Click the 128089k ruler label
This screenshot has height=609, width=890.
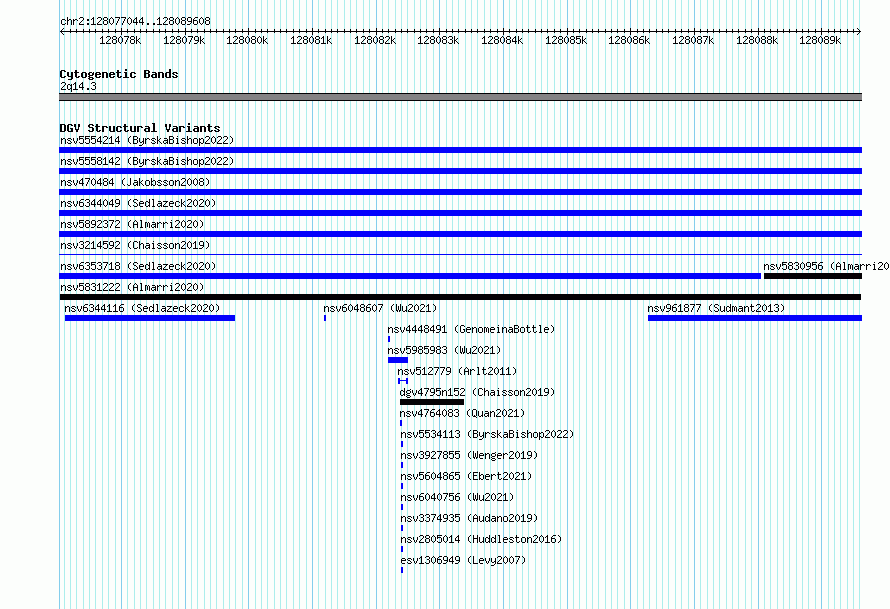820,40
